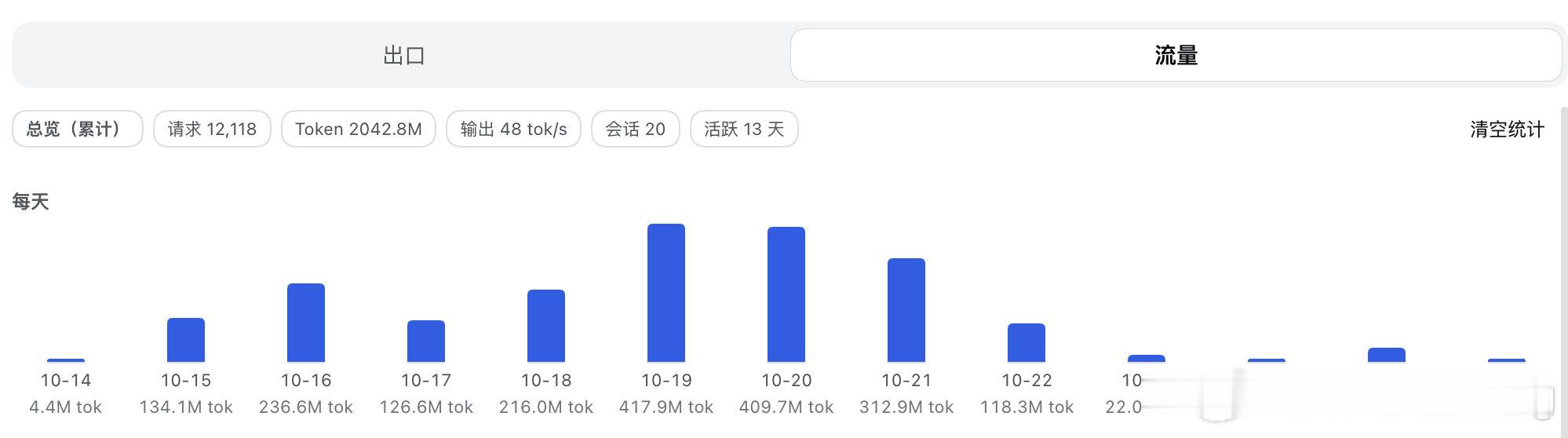The image size is (1568, 438).
Task: Click the bar for 10-18
Action: [546, 326]
